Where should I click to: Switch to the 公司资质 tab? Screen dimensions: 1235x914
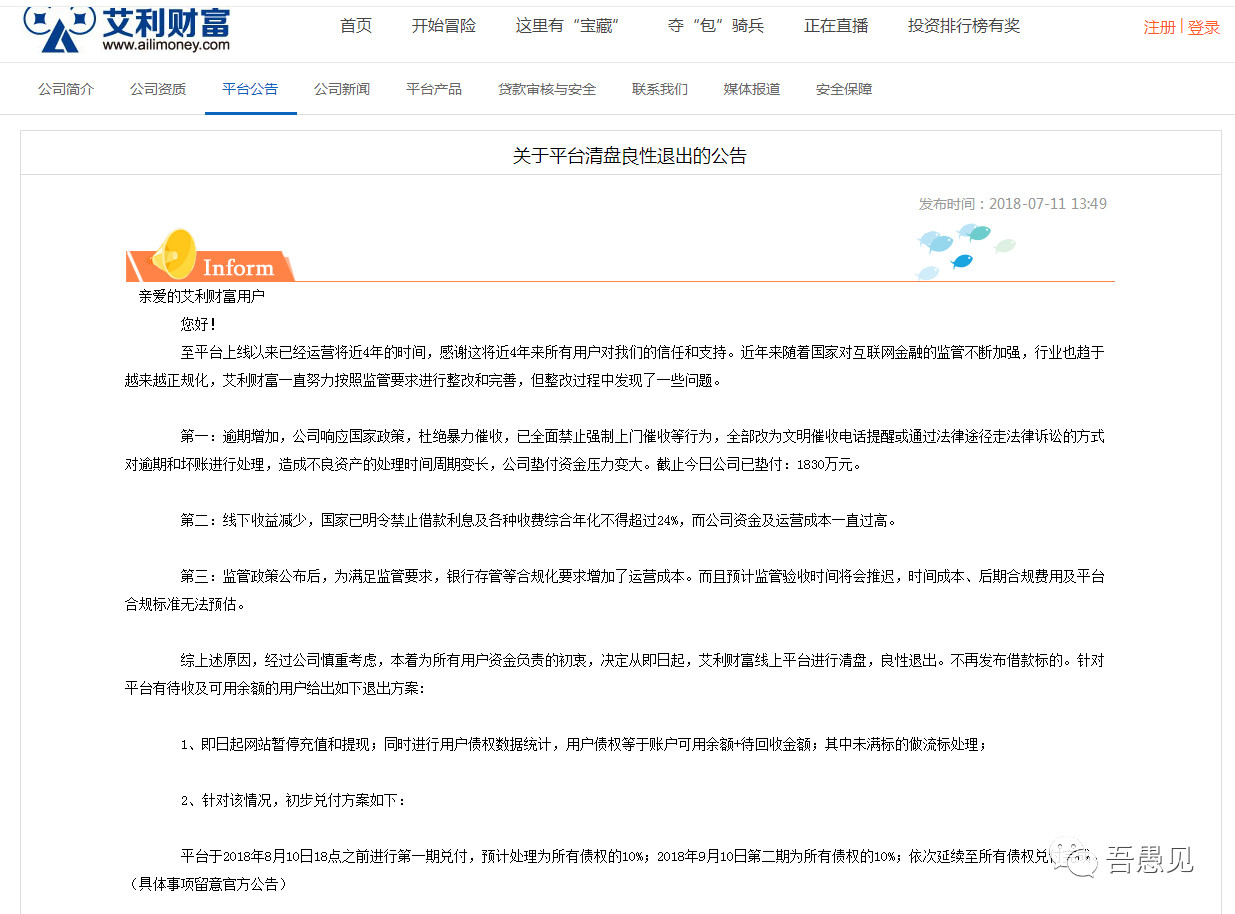pos(158,89)
